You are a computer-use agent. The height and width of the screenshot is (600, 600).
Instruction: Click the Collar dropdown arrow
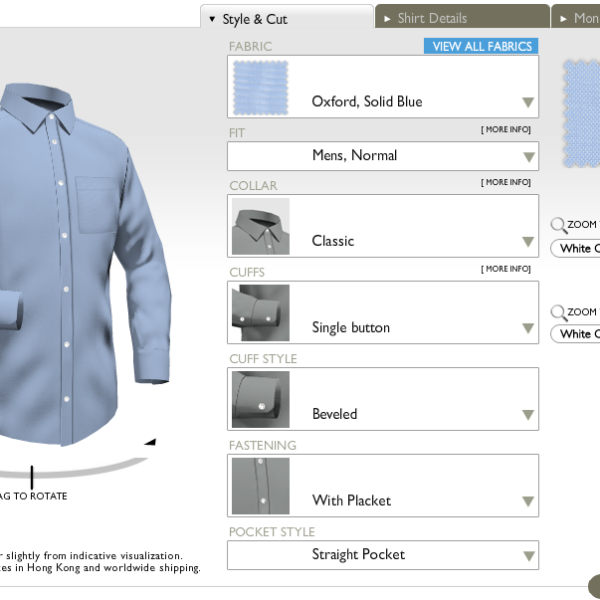(x=528, y=241)
